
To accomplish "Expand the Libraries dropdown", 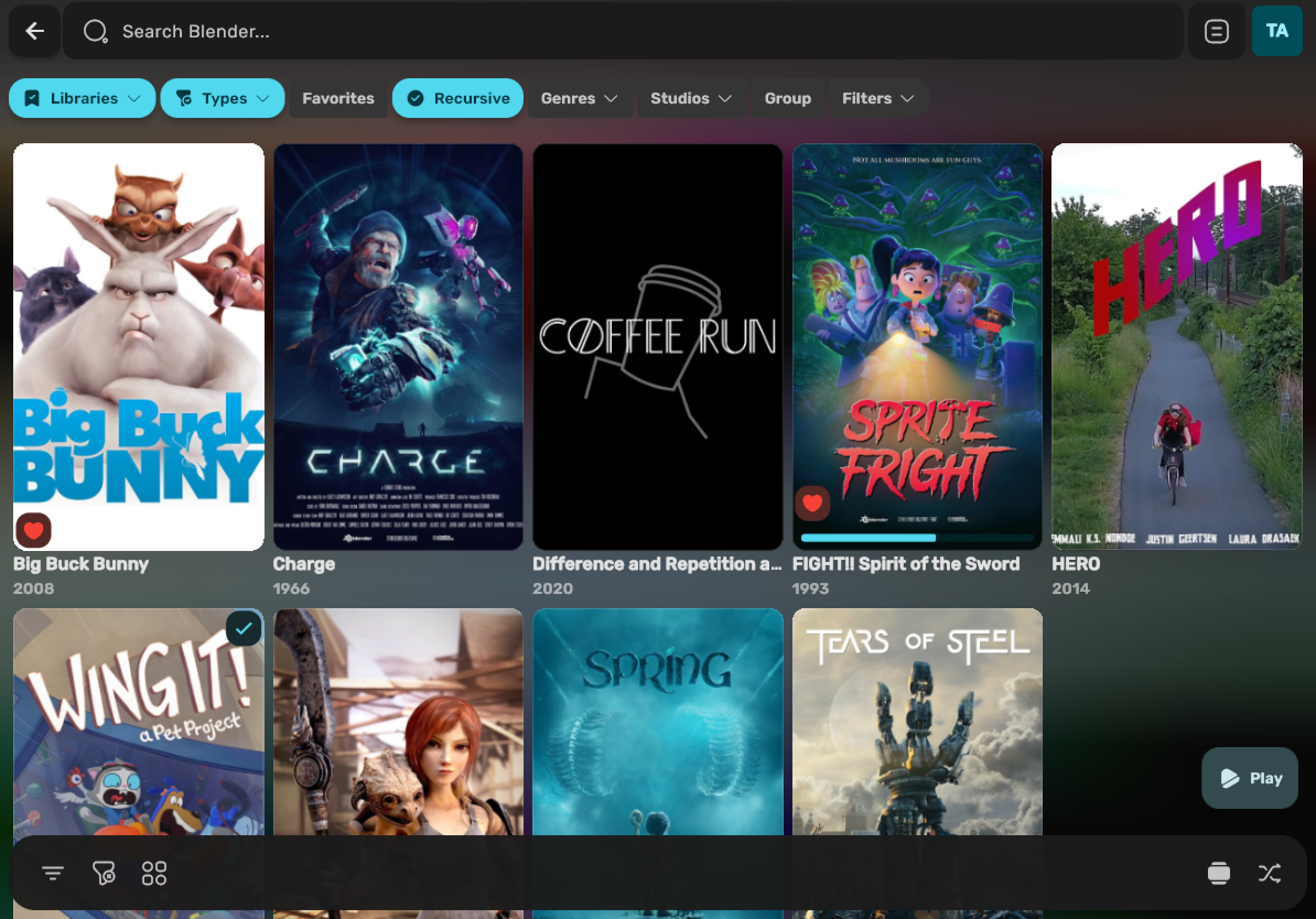I will pyautogui.click(x=83, y=99).
